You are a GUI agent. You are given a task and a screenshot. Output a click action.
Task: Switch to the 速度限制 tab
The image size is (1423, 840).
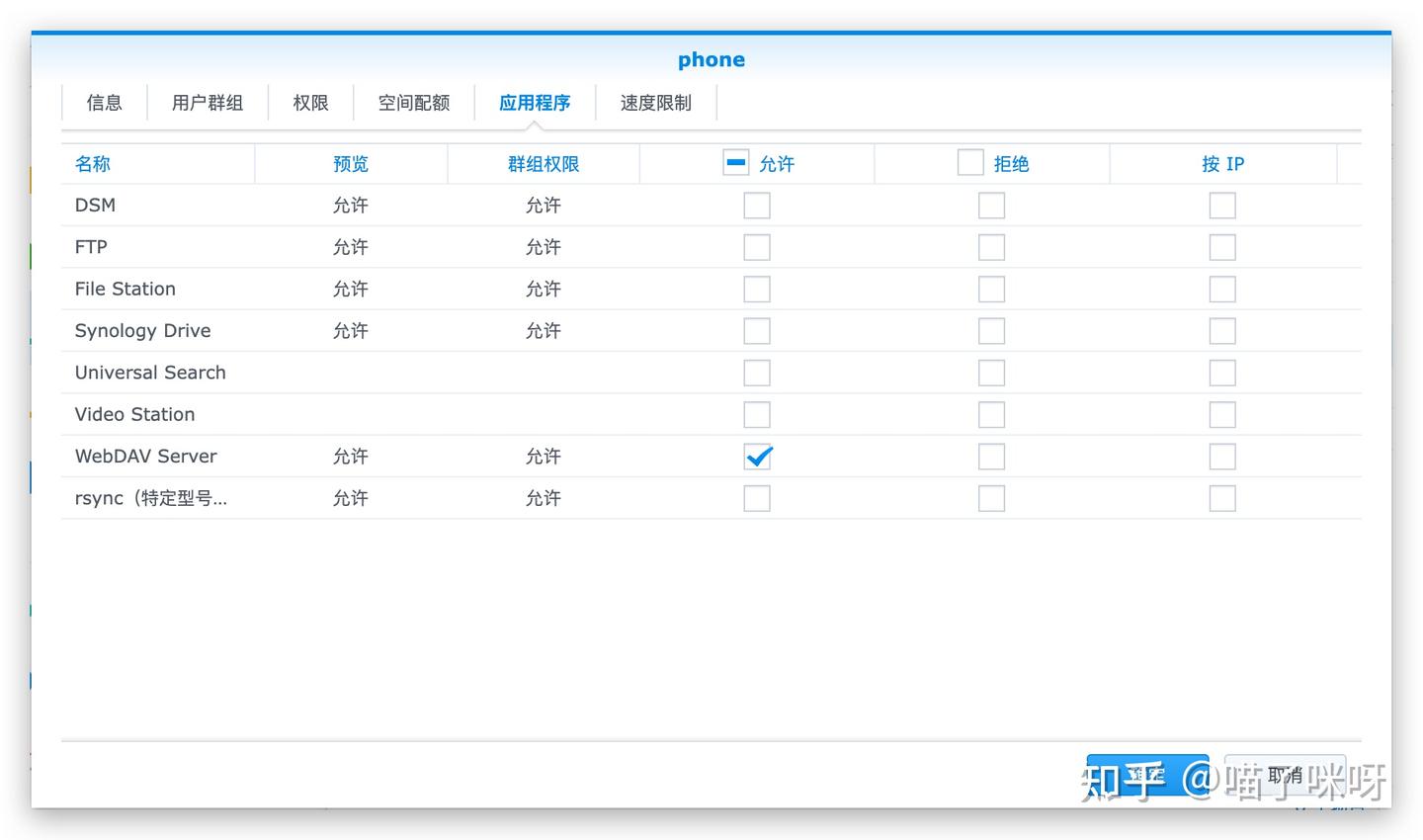click(x=655, y=103)
